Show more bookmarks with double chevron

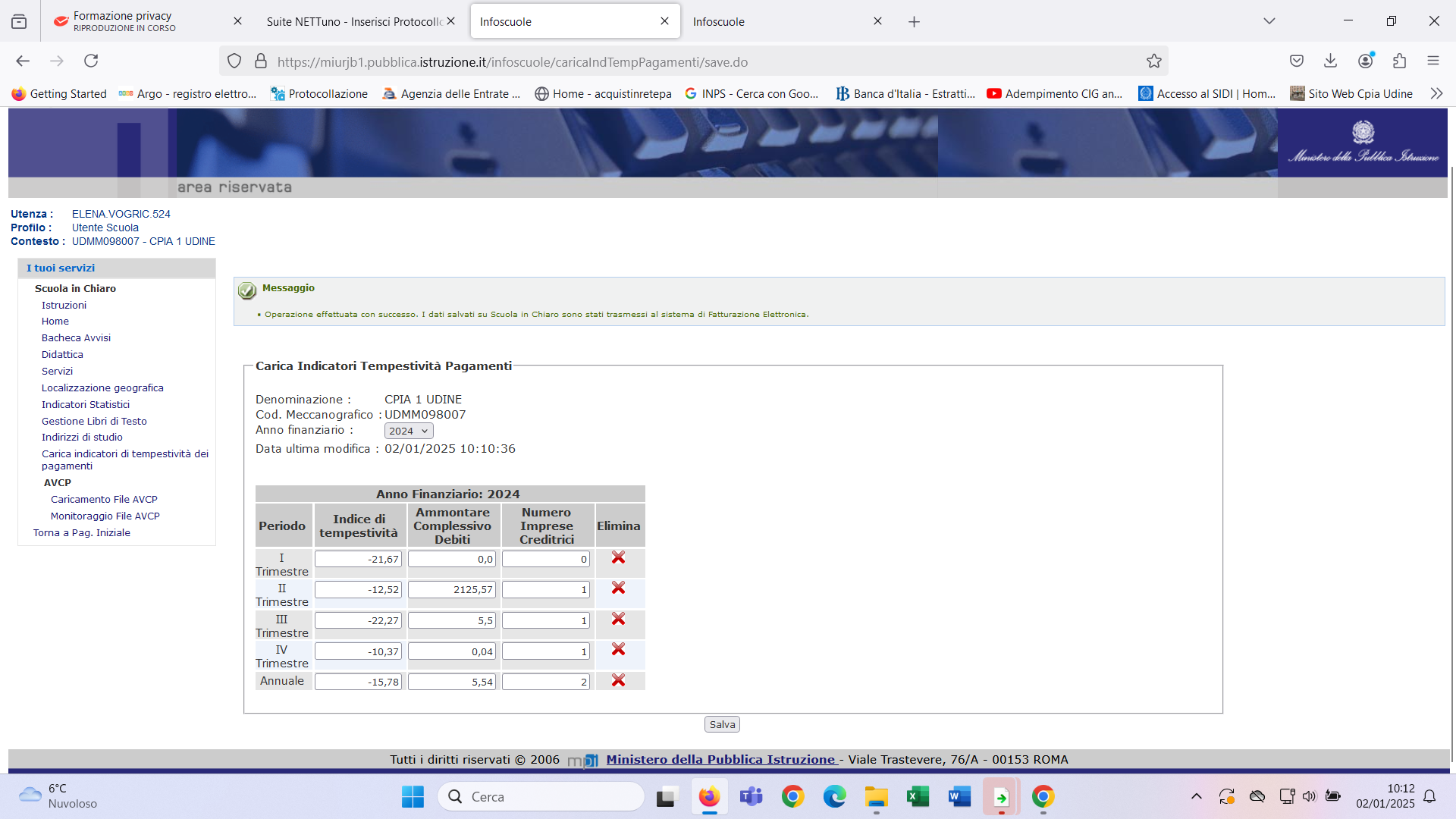pos(1436,93)
